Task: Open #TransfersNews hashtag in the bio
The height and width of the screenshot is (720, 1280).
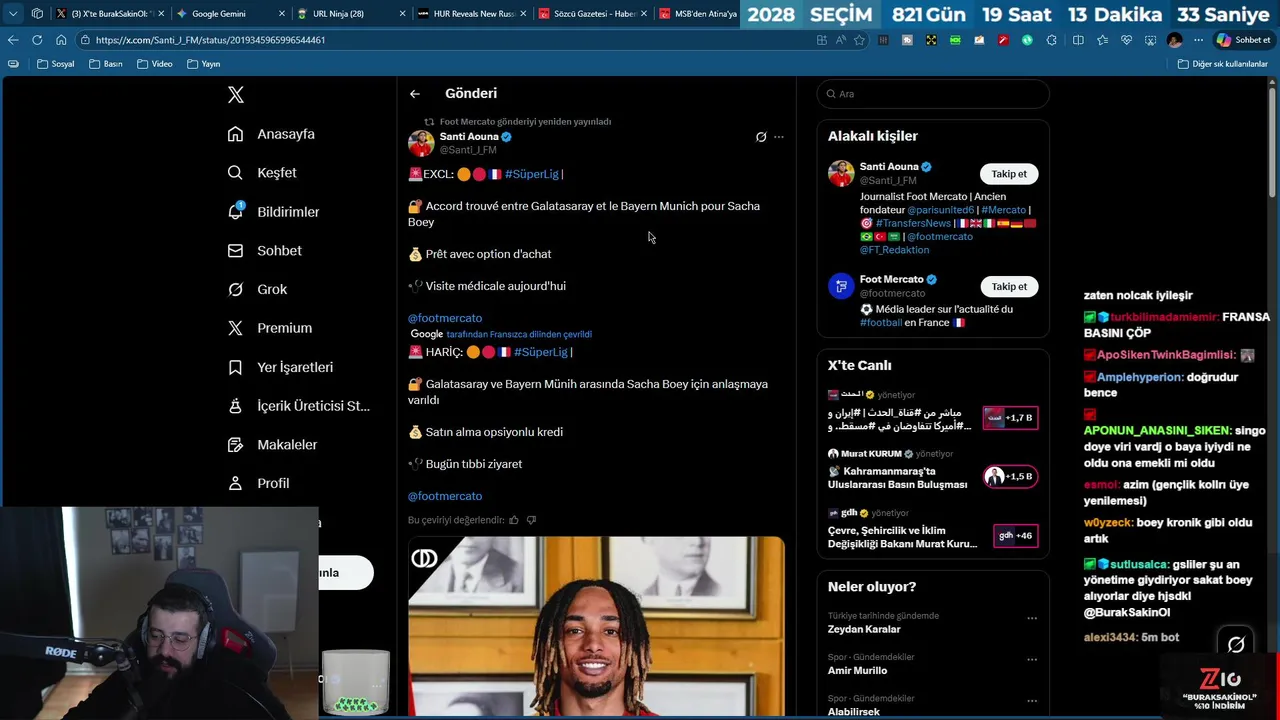Action: pyautogui.click(x=913, y=223)
